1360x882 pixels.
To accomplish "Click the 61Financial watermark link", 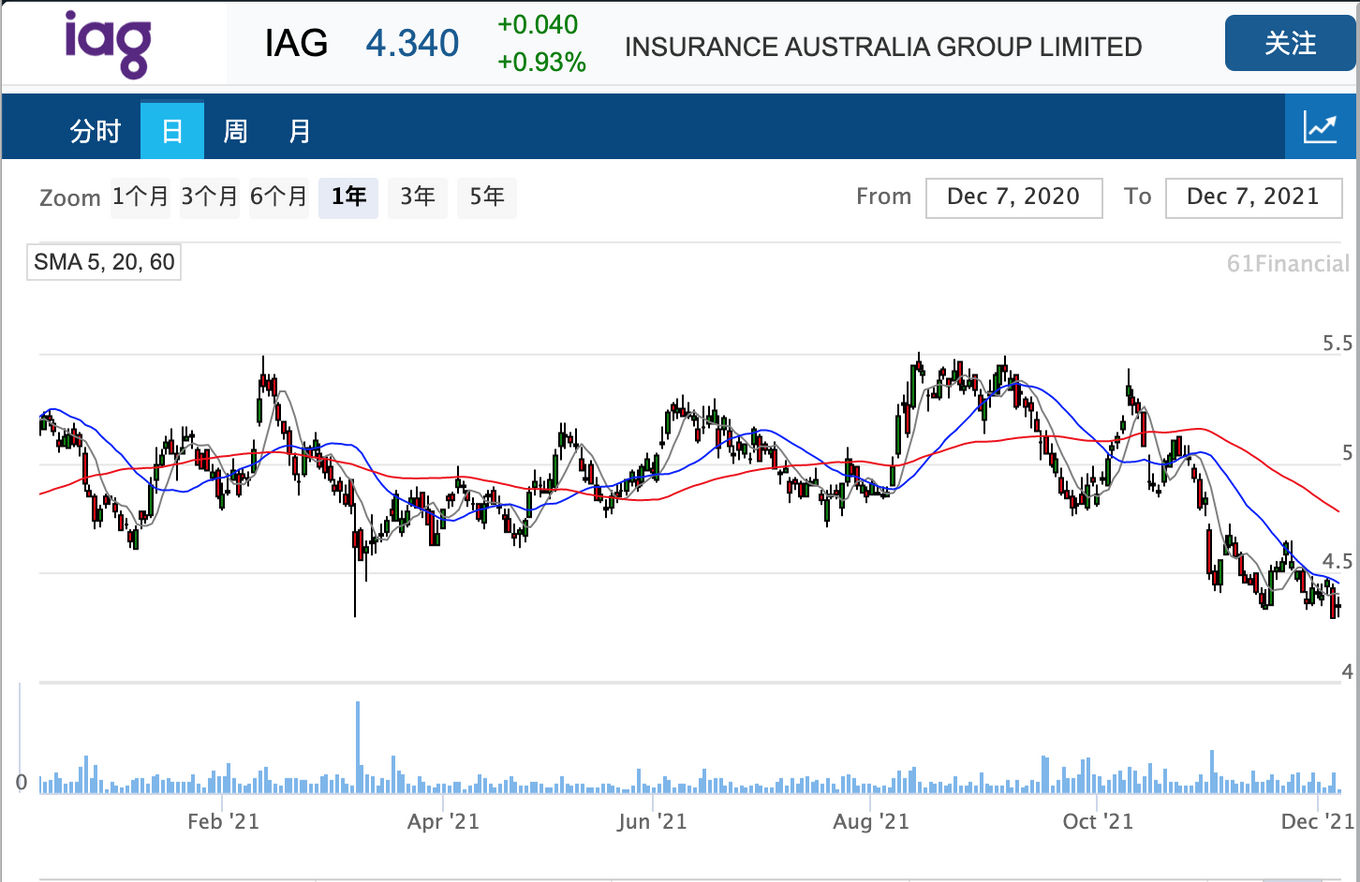I will click(1288, 264).
